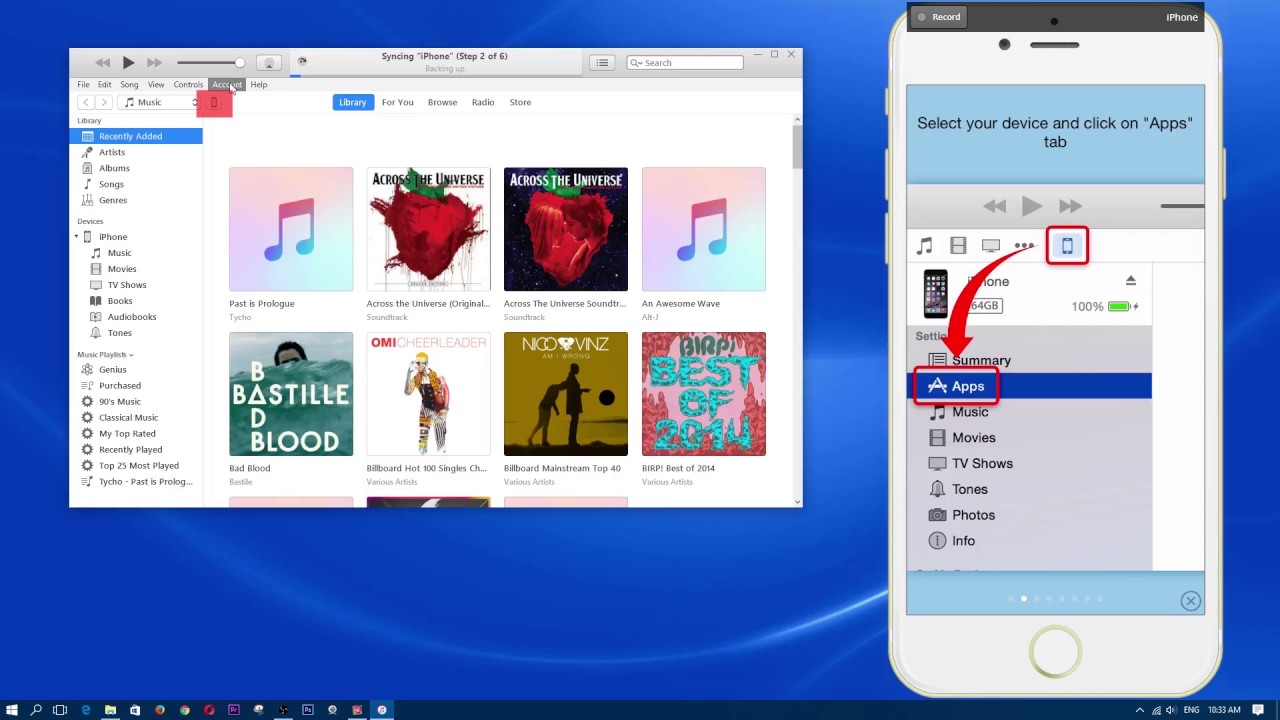
Task: Switch to the Library tab
Action: 352,102
